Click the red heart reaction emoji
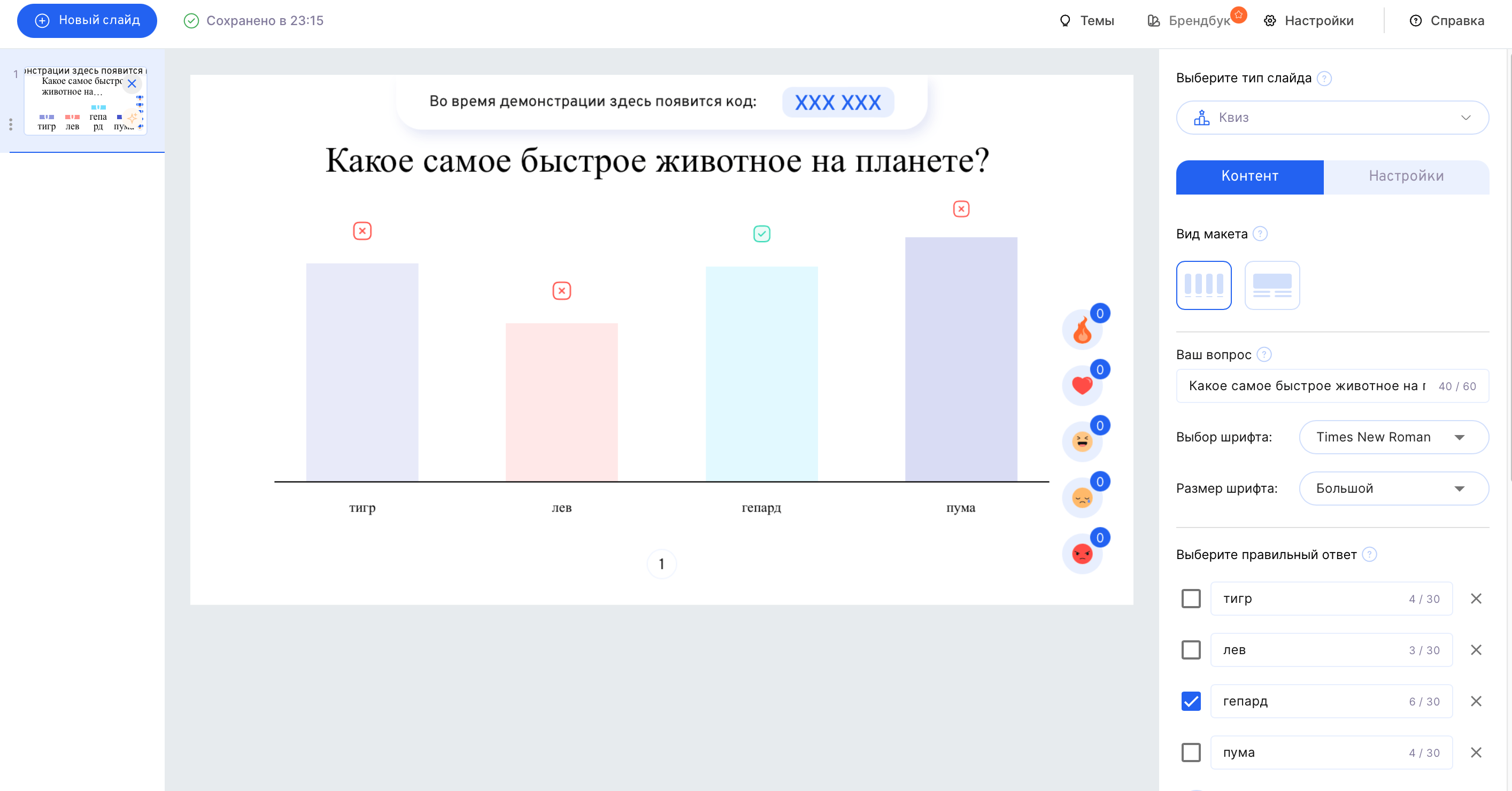The image size is (1512, 791). pos(1082,385)
